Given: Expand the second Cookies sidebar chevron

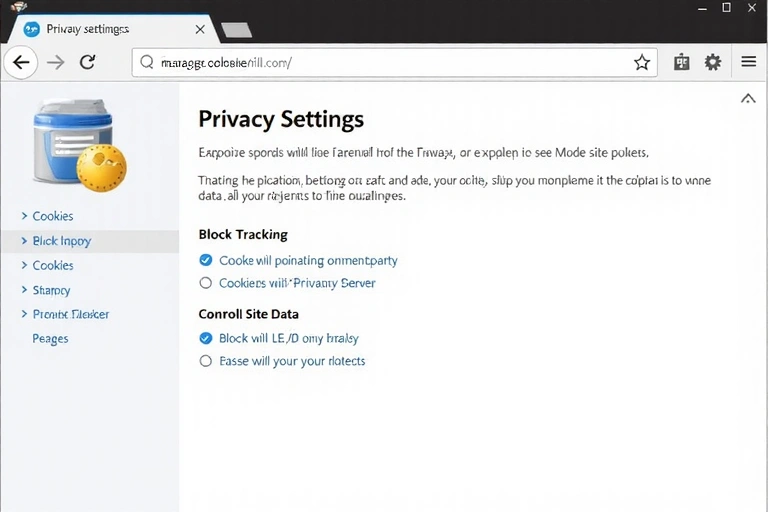Looking at the screenshot, I should coord(24,265).
